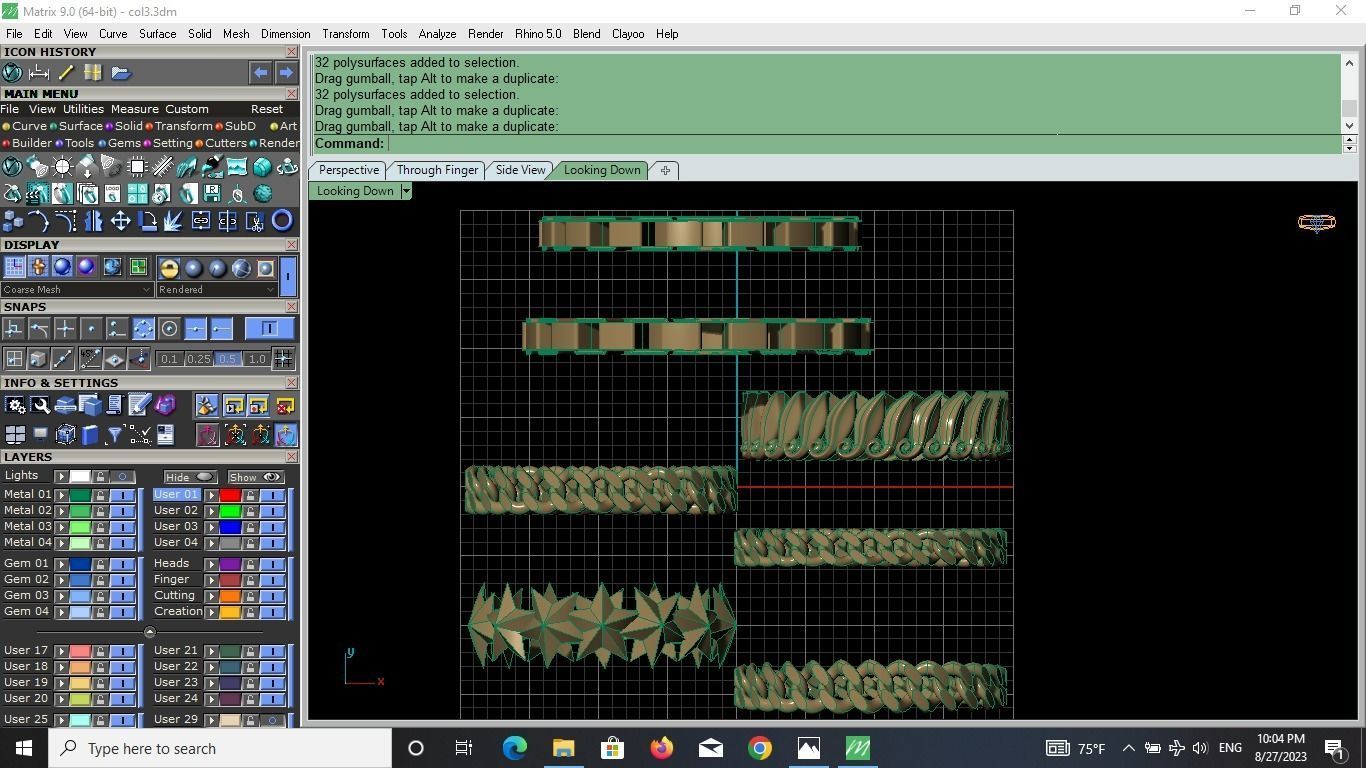Select the four-way move arrows tool
Image resolution: width=1366 pixels, height=768 pixels.
tap(120, 221)
